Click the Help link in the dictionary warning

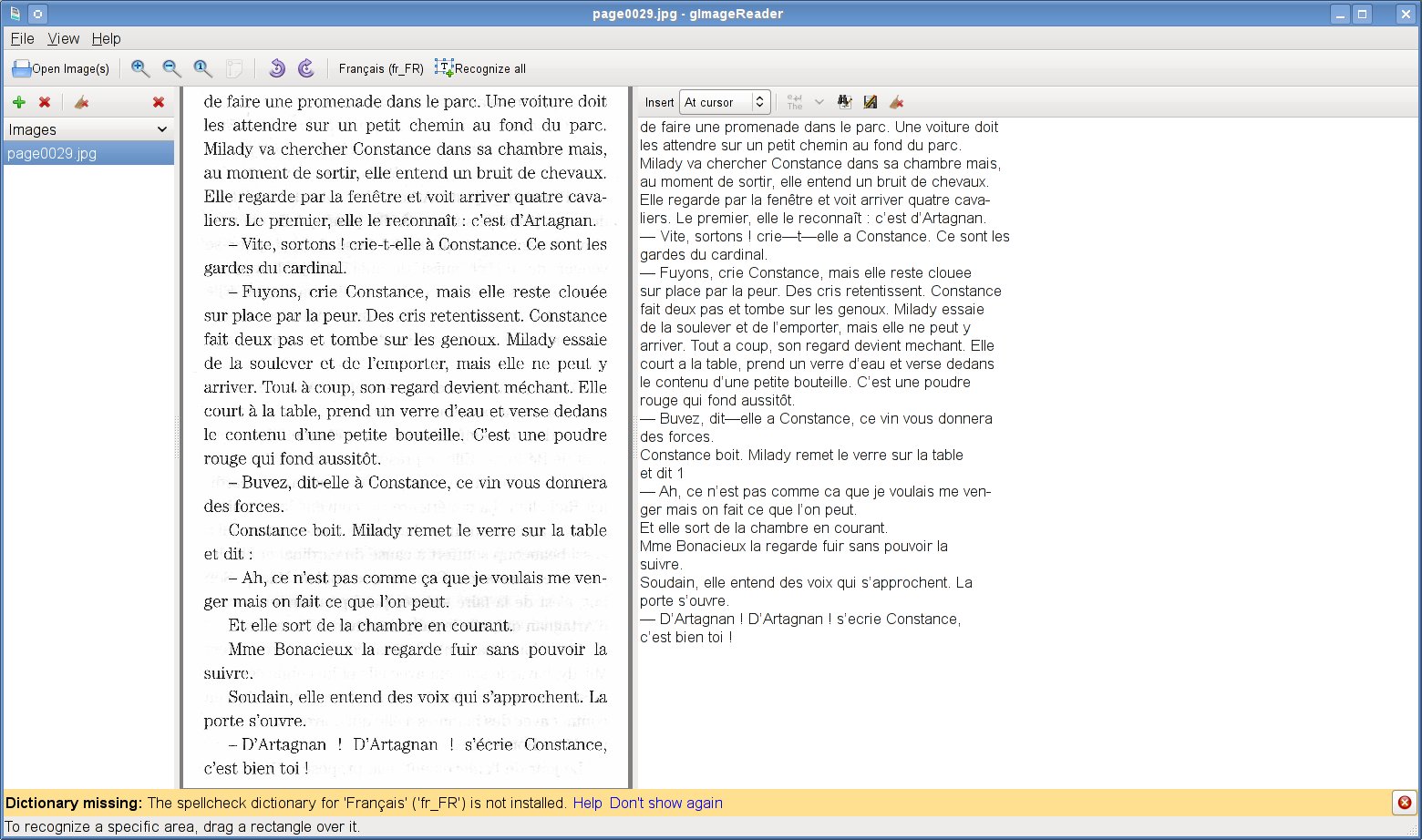click(x=587, y=803)
